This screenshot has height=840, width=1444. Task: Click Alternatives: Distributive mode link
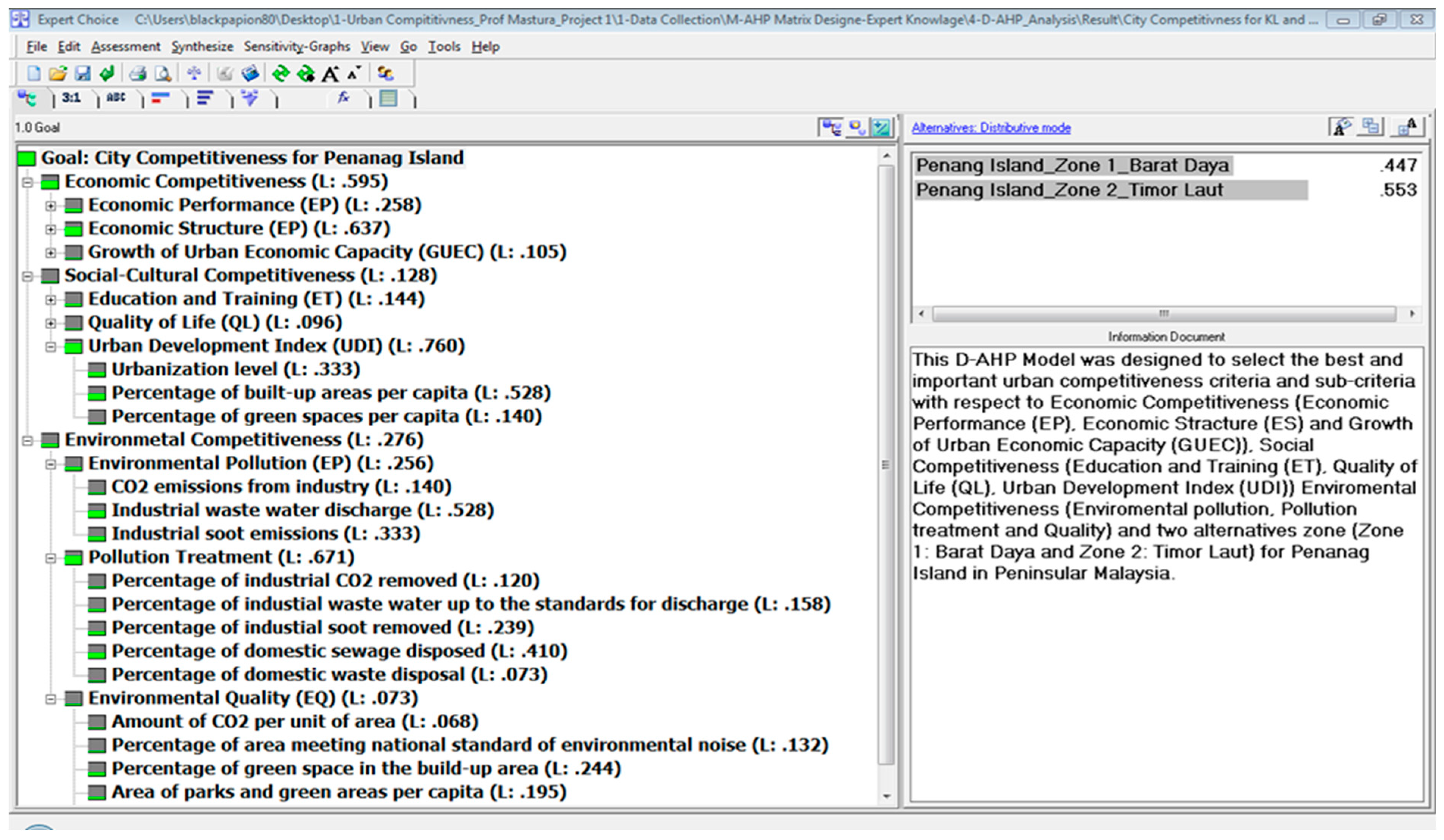(x=991, y=128)
